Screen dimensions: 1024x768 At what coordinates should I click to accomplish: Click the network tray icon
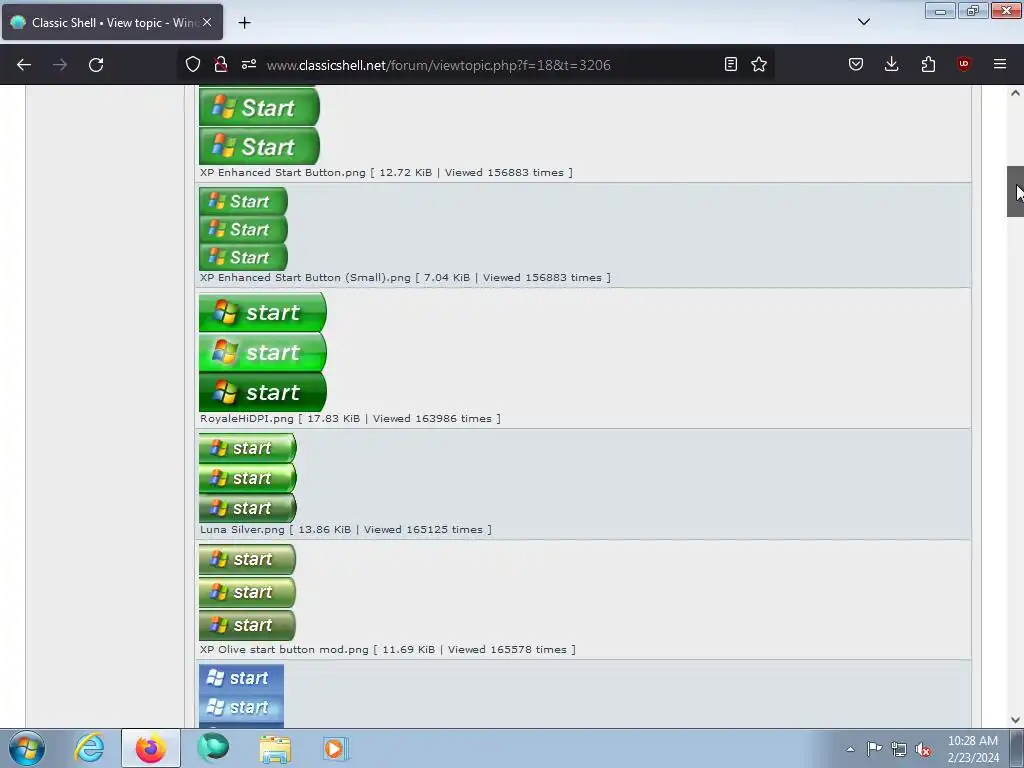point(899,749)
